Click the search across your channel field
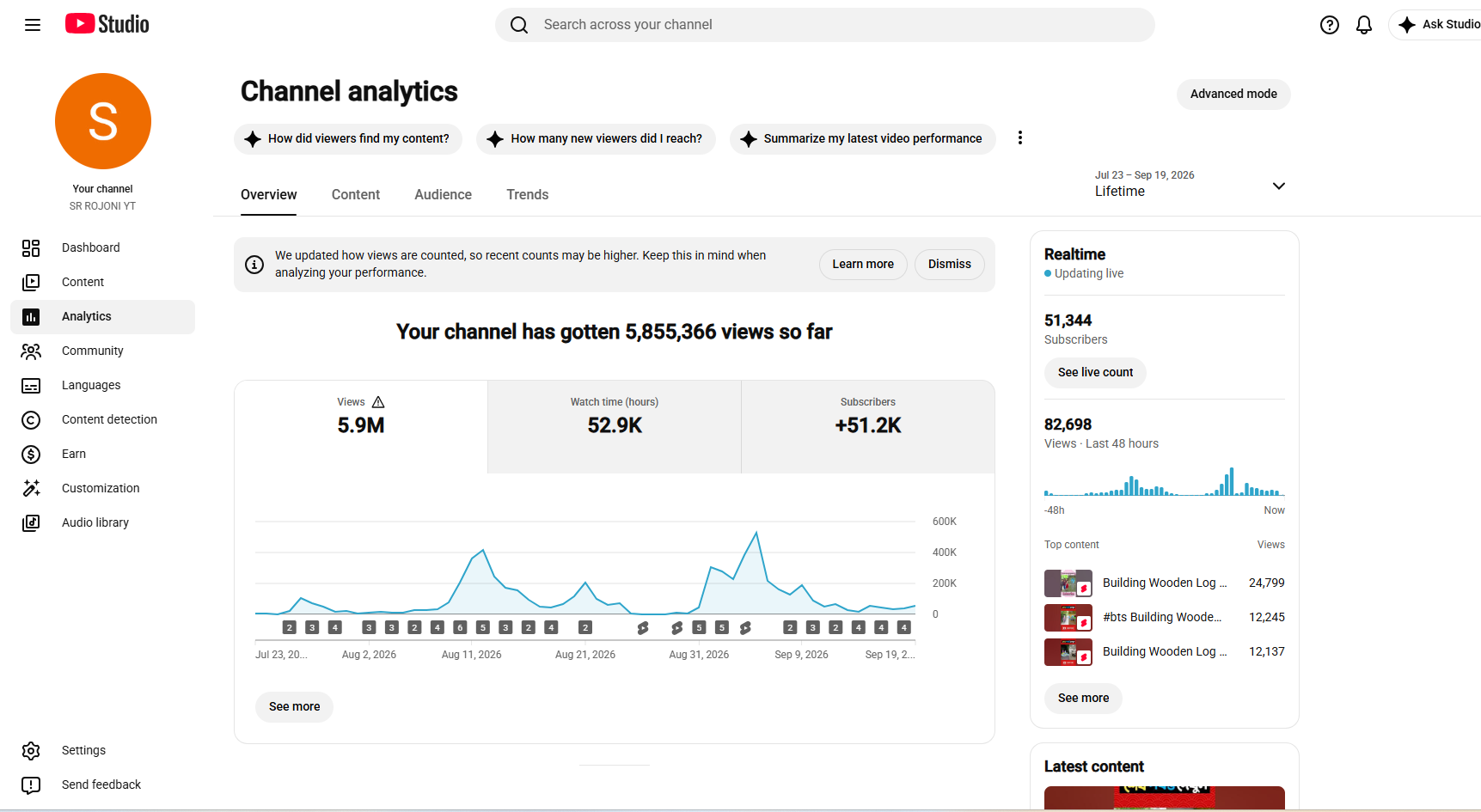The height and width of the screenshot is (812, 1481). [x=824, y=25]
